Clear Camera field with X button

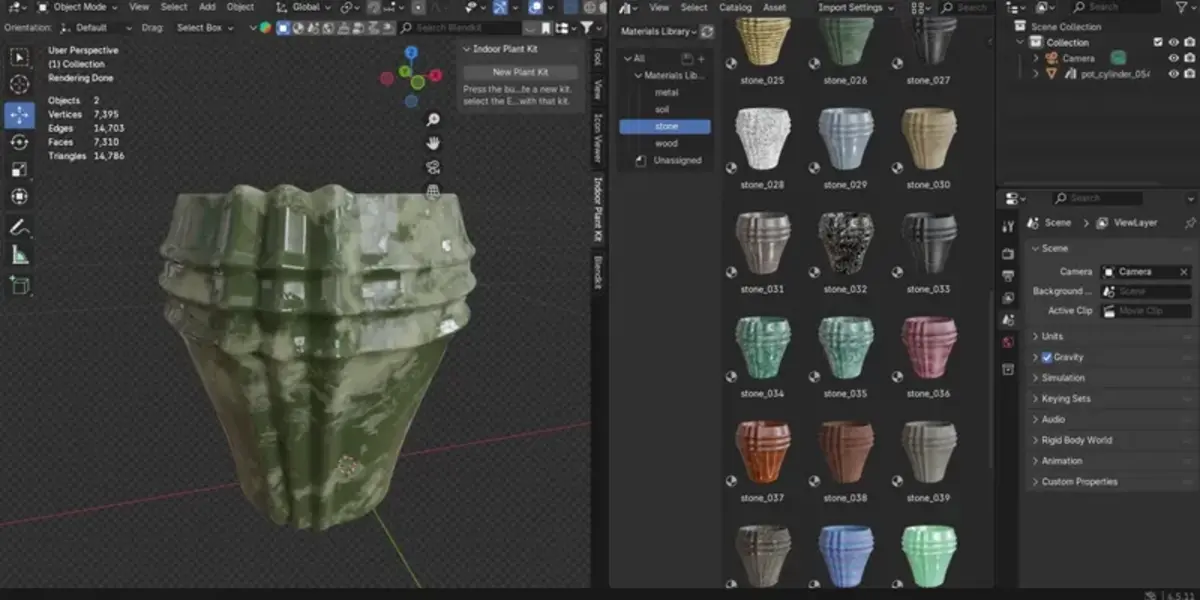(x=1184, y=272)
